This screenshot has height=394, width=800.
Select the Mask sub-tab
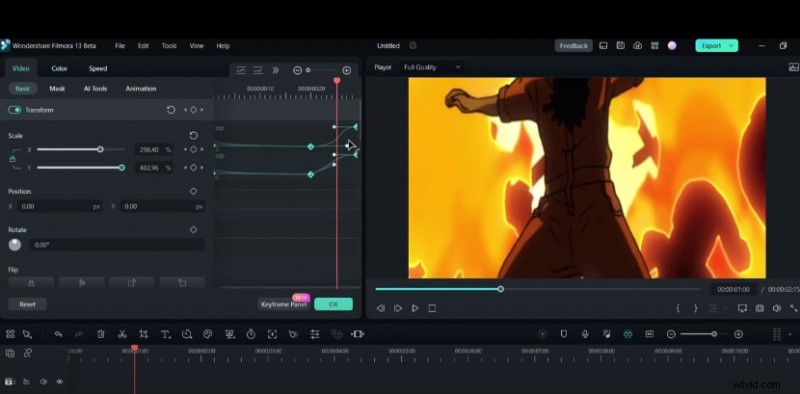pyautogui.click(x=57, y=88)
